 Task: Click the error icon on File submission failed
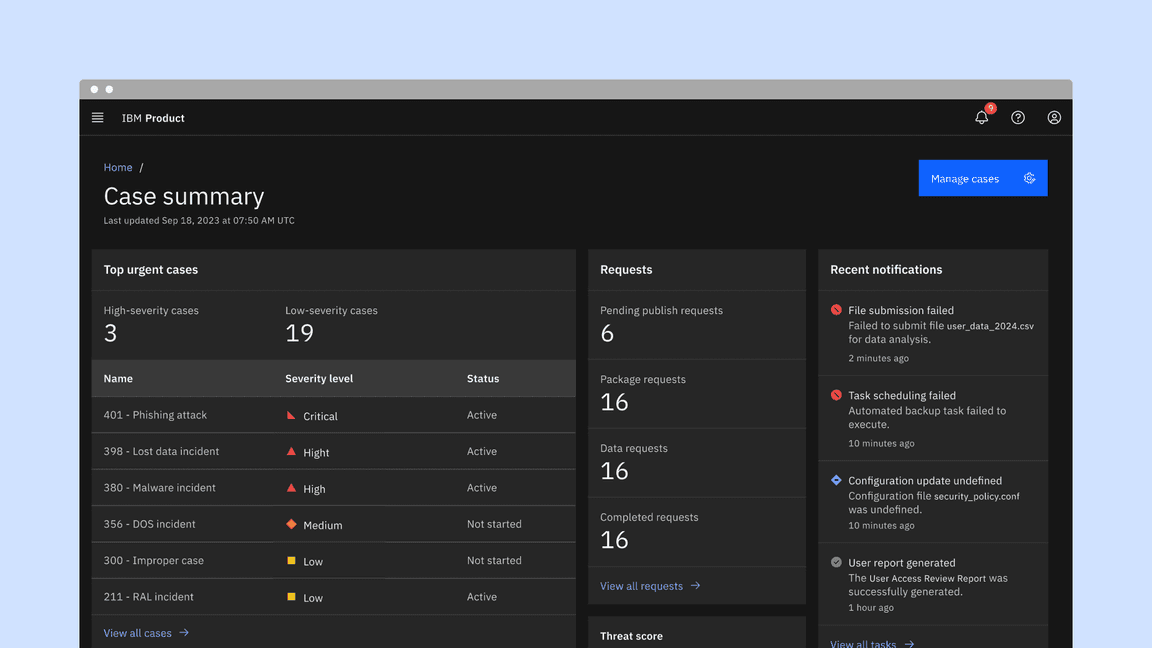[x=838, y=310]
